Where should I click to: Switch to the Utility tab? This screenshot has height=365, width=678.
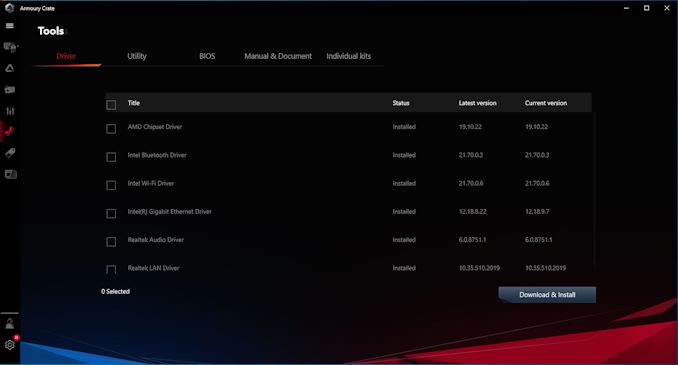137,56
